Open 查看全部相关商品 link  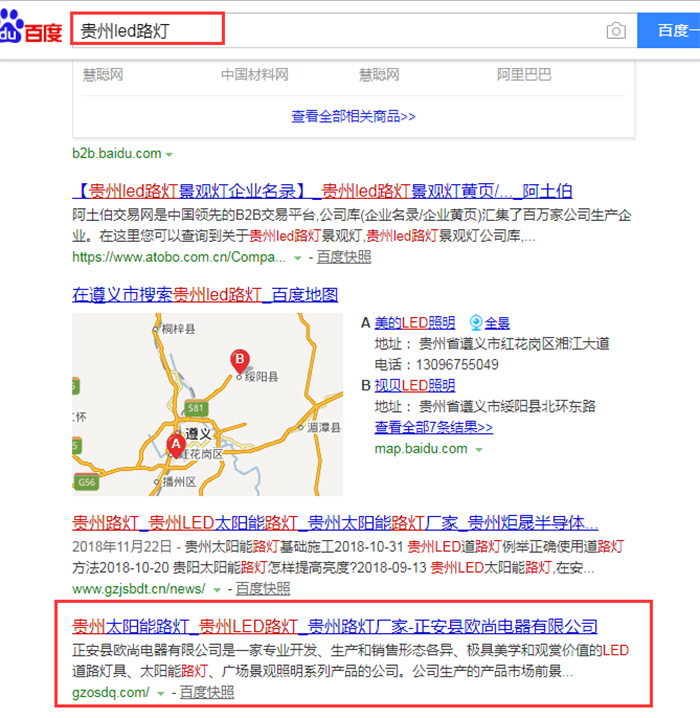(353, 116)
